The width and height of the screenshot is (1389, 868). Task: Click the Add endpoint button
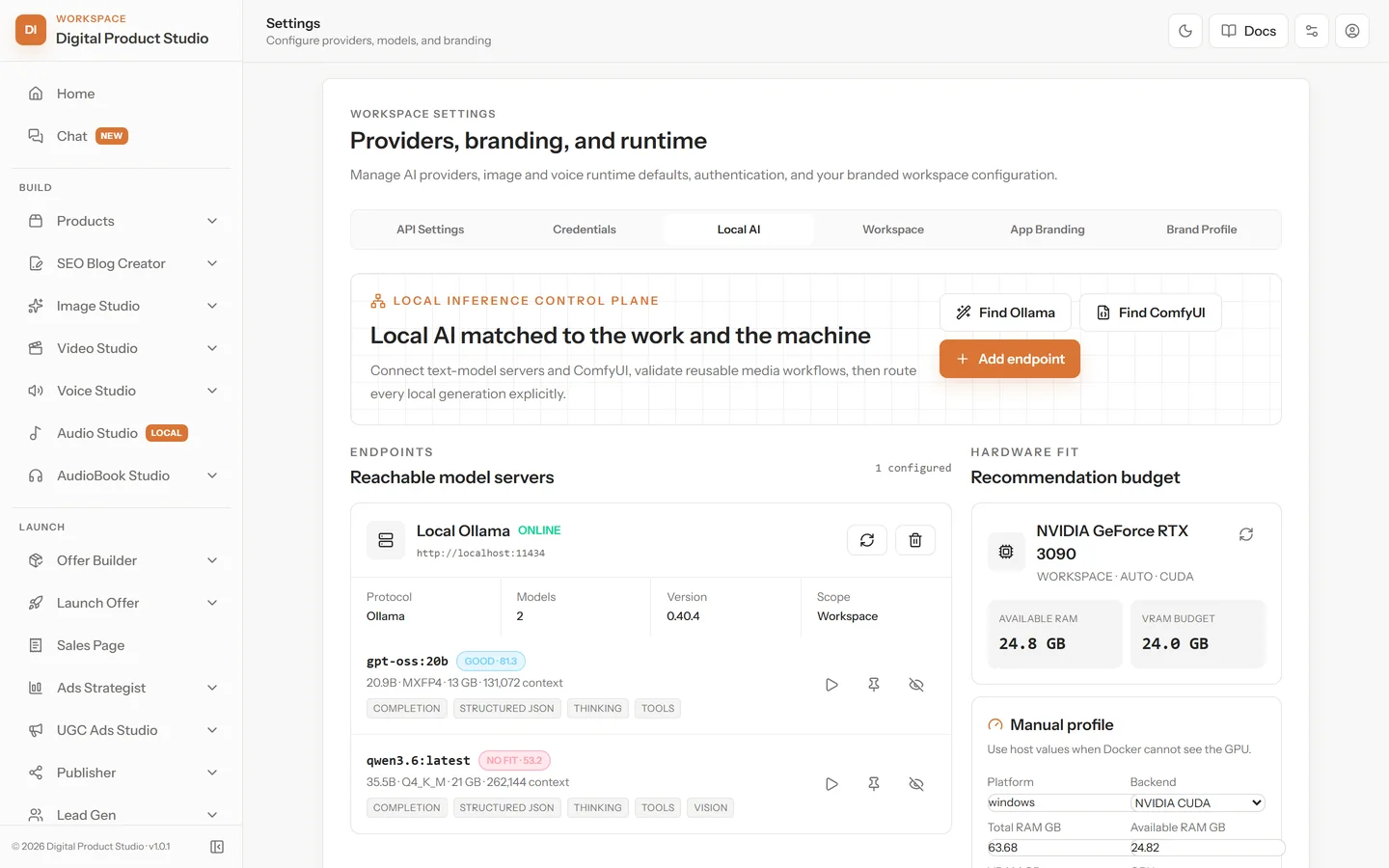1010,359
